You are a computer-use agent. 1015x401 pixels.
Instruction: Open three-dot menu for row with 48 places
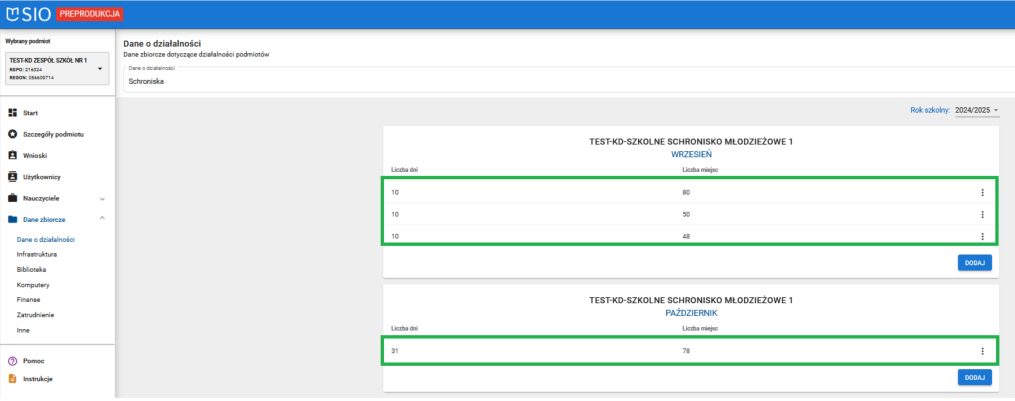pos(983,236)
